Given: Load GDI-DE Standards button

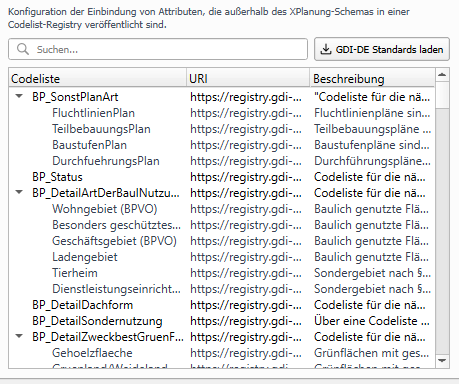Looking at the screenshot, I should [382, 49].
